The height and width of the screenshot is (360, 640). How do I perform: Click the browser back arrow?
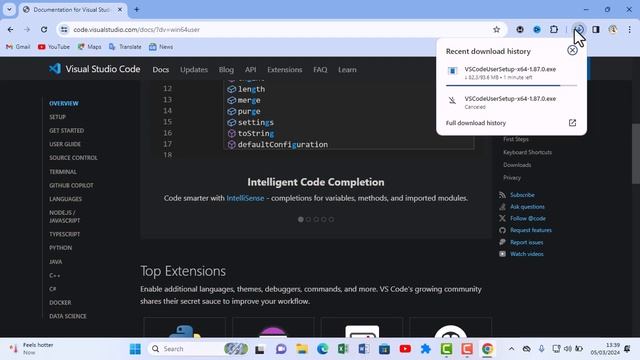(x=11, y=29)
